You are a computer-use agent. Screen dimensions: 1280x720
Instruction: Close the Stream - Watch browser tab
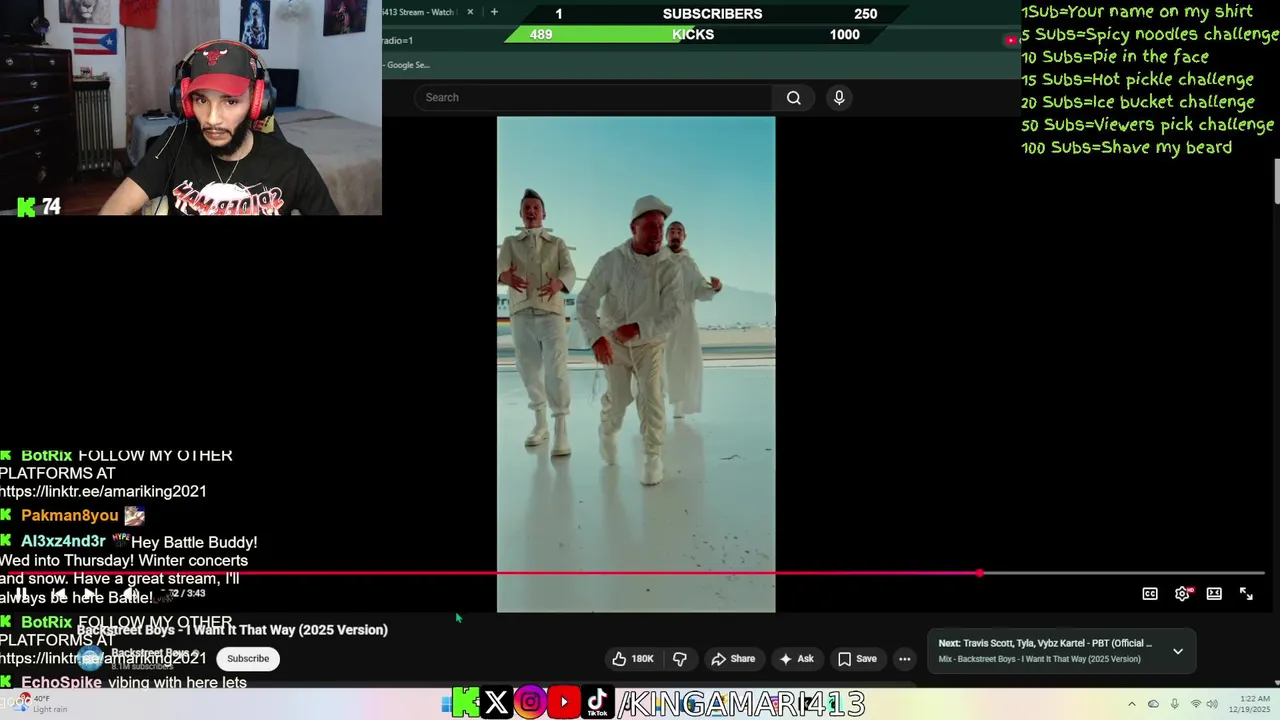click(x=470, y=12)
